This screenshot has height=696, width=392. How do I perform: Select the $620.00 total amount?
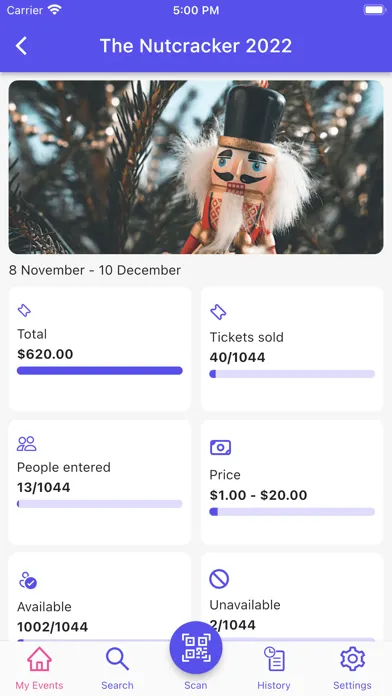(45, 354)
